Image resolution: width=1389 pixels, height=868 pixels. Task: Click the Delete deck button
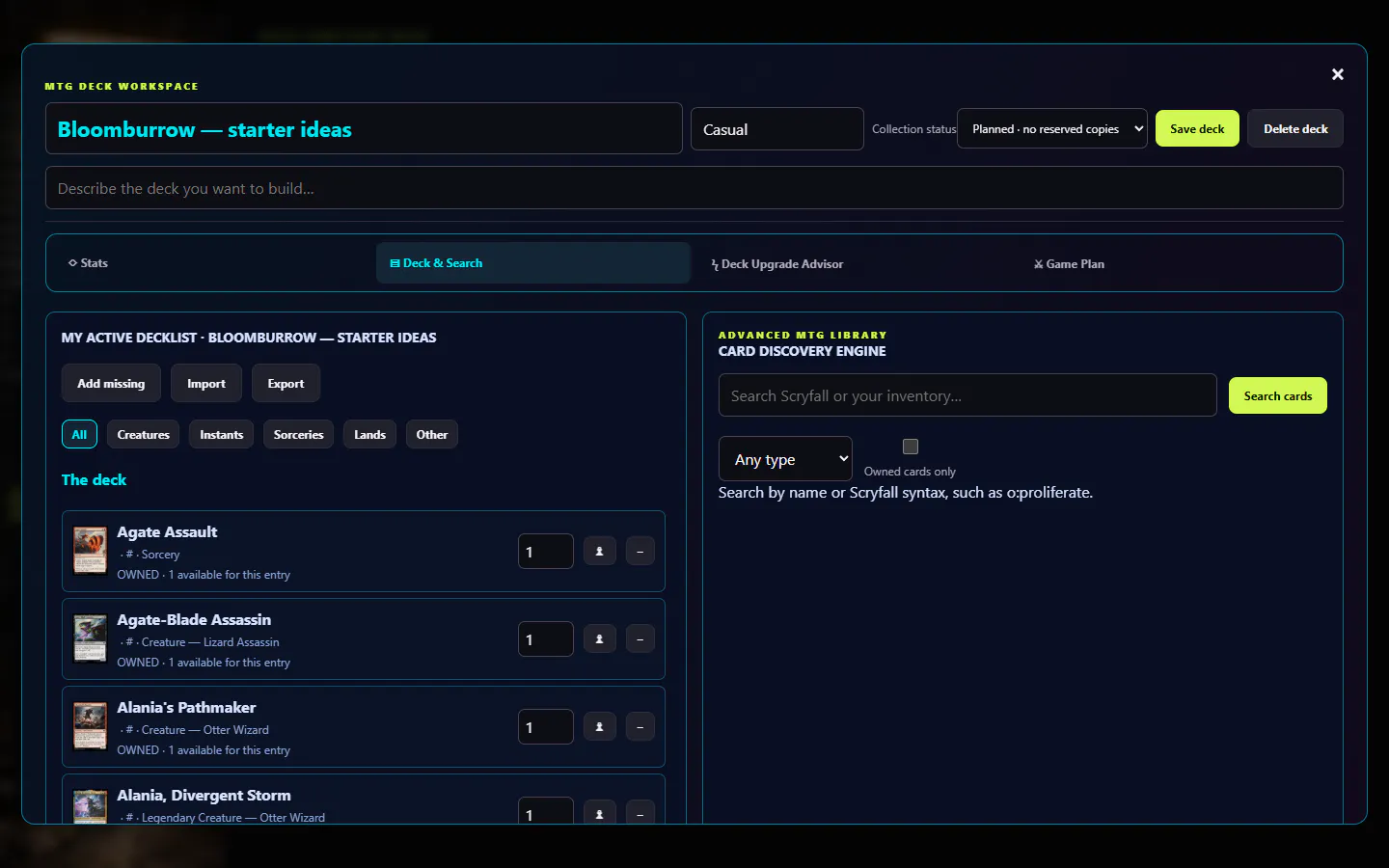pos(1295,128)
